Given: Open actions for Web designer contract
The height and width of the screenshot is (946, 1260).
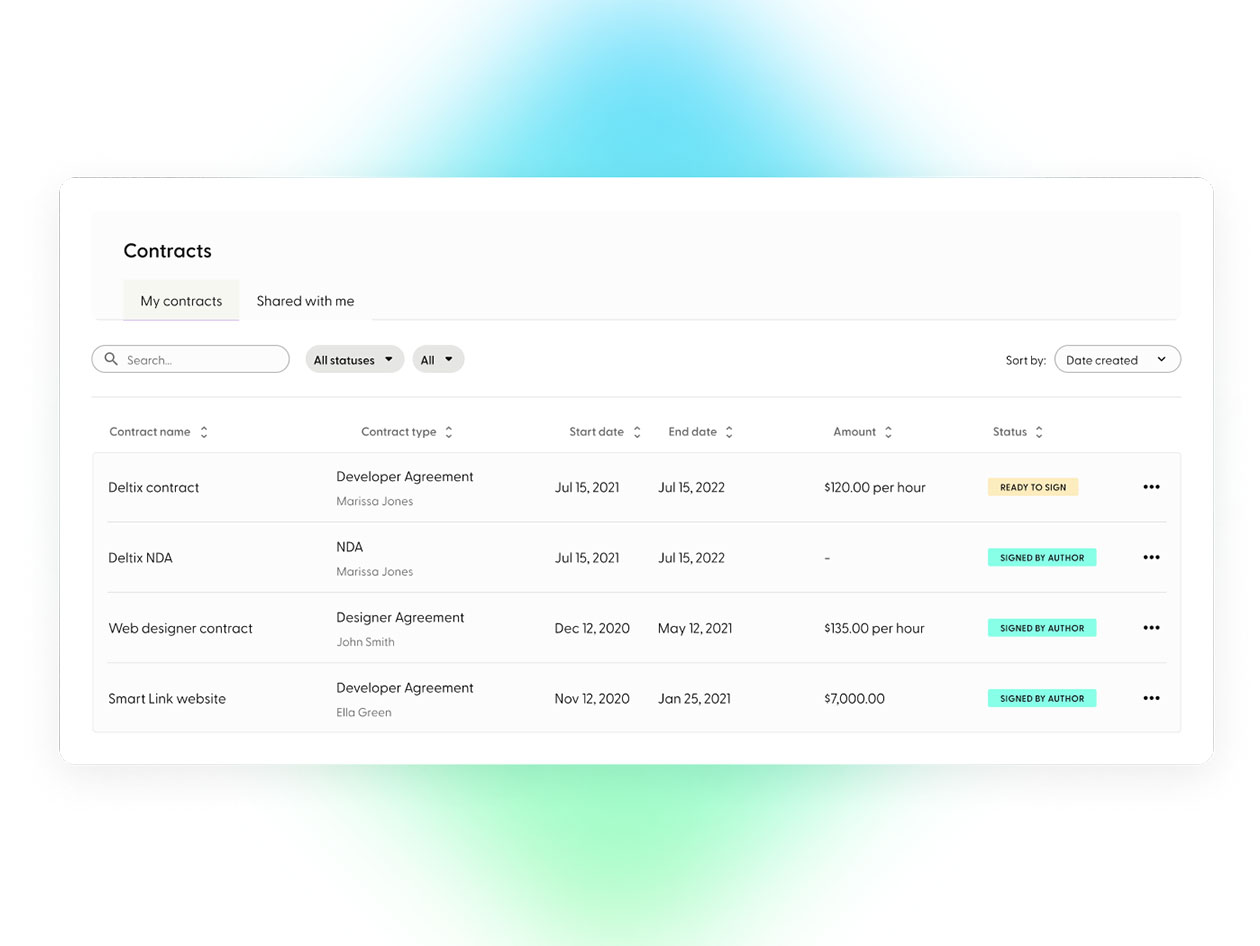Looking at the screenshot, I should click(1151, 628).
